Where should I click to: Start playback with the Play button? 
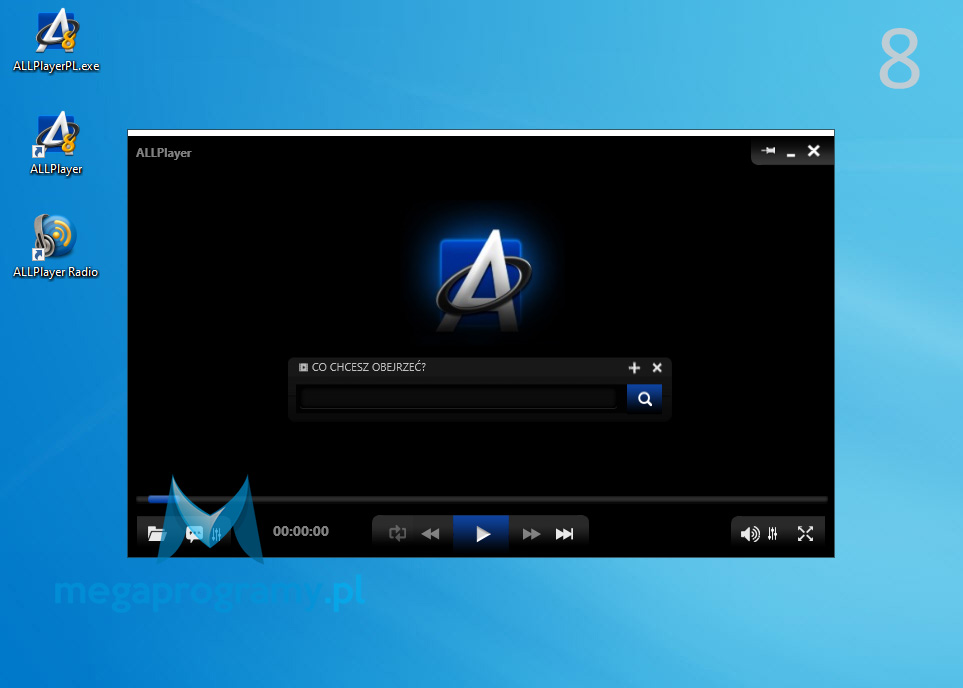(x=481, y=533)
